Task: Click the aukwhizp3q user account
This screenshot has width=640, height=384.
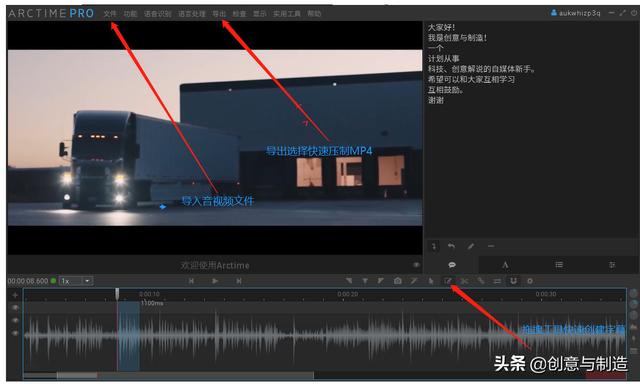Action: [576, 13]
